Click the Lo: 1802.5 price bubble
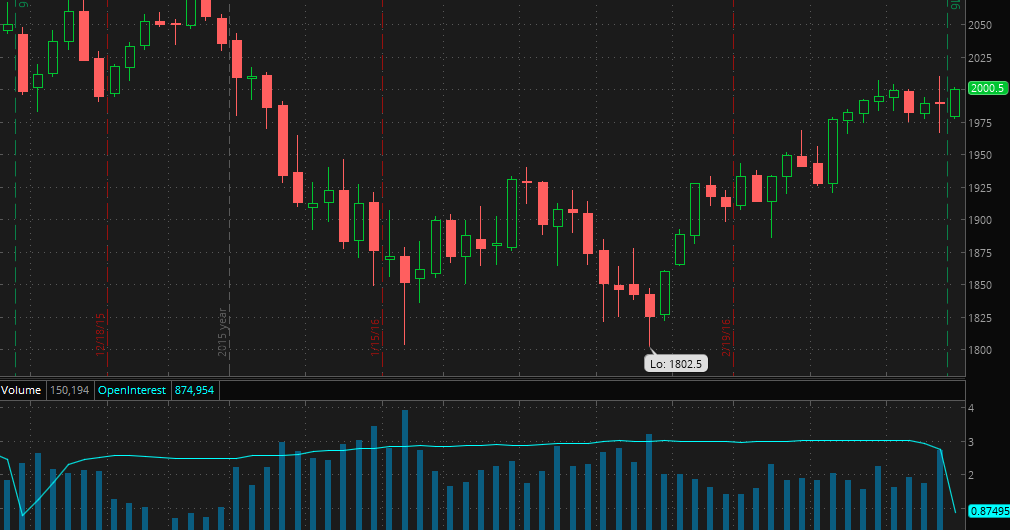 click(676, 364)
